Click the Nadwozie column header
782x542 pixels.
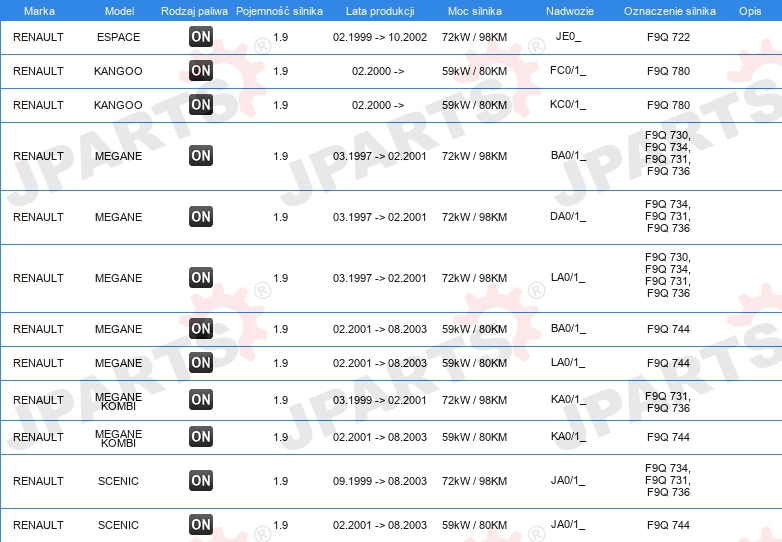(x=570, y=11)
